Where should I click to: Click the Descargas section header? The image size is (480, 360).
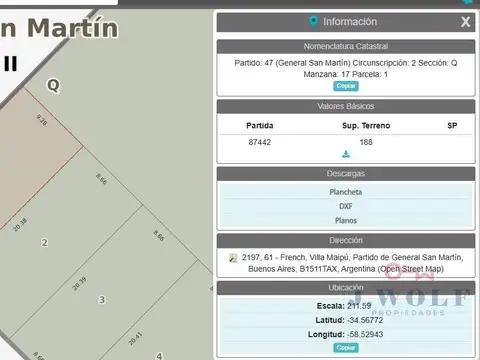(x=346, y=174)
